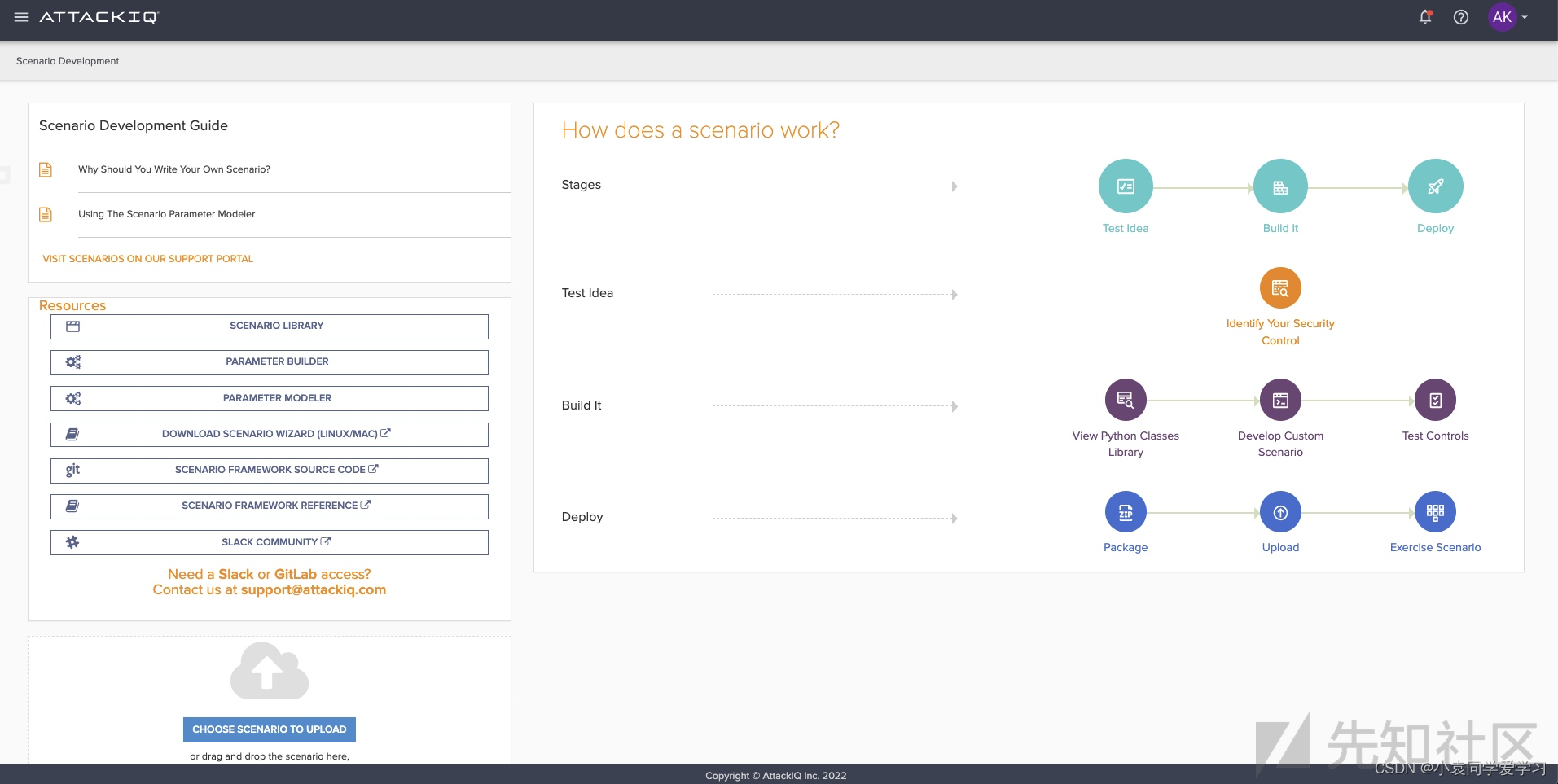The height and width of the screenshot is (784, 1558).
Task: Click the AttackIQ logo
Action: [x=99, y=17]
